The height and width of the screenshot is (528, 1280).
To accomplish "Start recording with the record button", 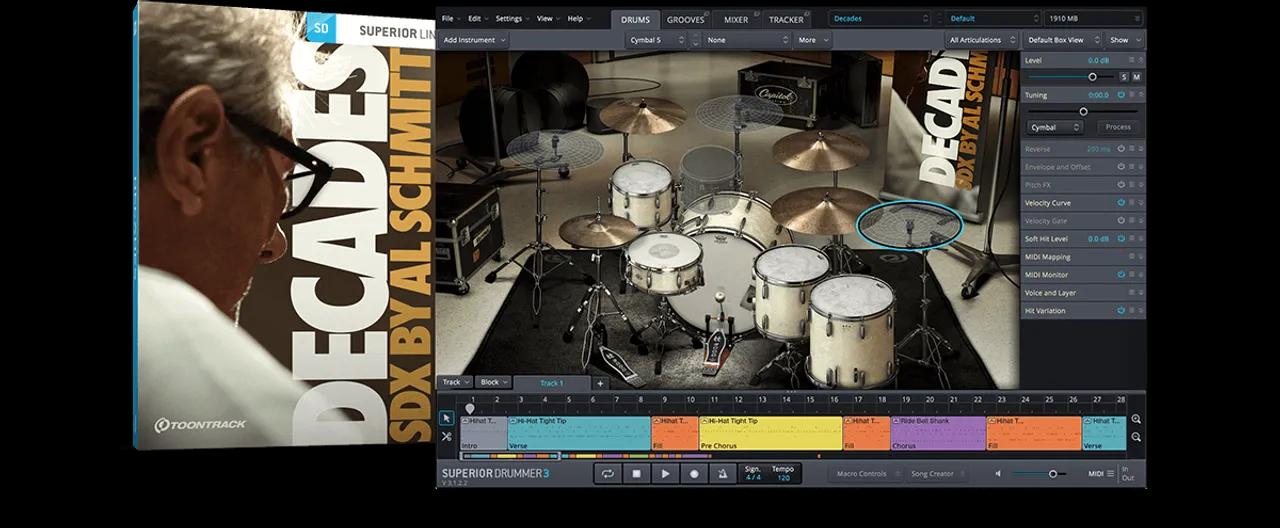I will click(x=694, y=474).
